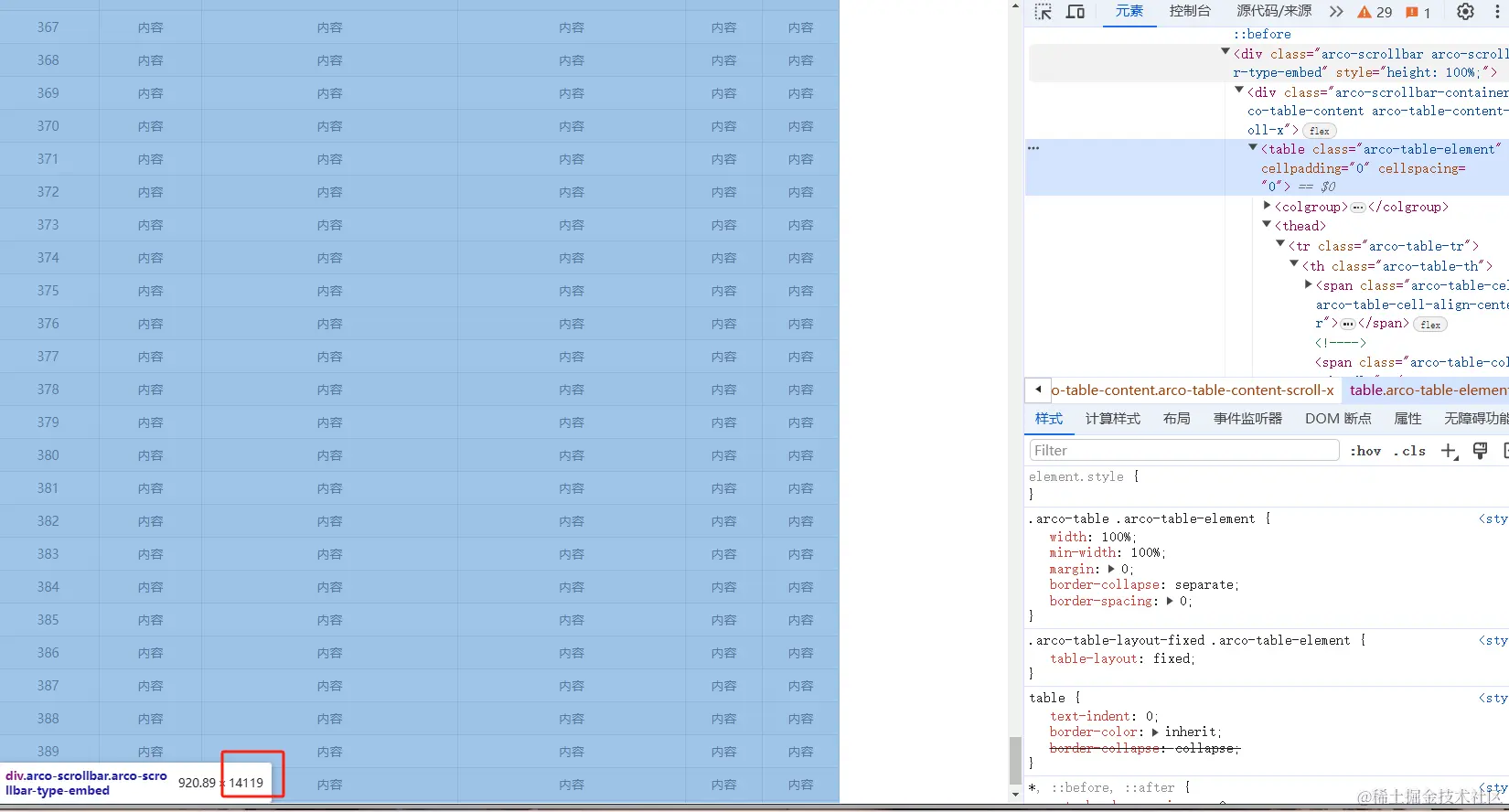
Task: Click row number 367 in the table
Action: click(x=48, y=27)
